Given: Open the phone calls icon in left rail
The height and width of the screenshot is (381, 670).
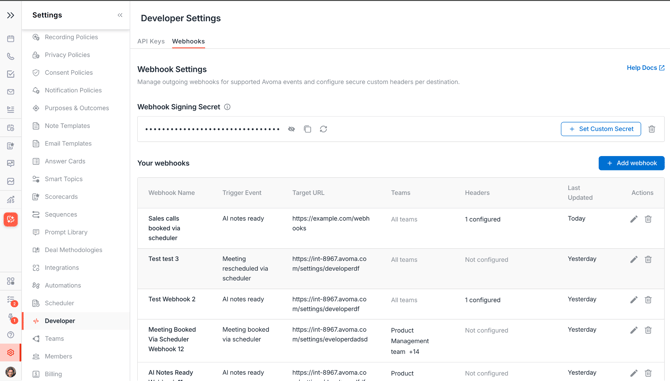Looking at the screenshot, I should [x=11, y=56].
